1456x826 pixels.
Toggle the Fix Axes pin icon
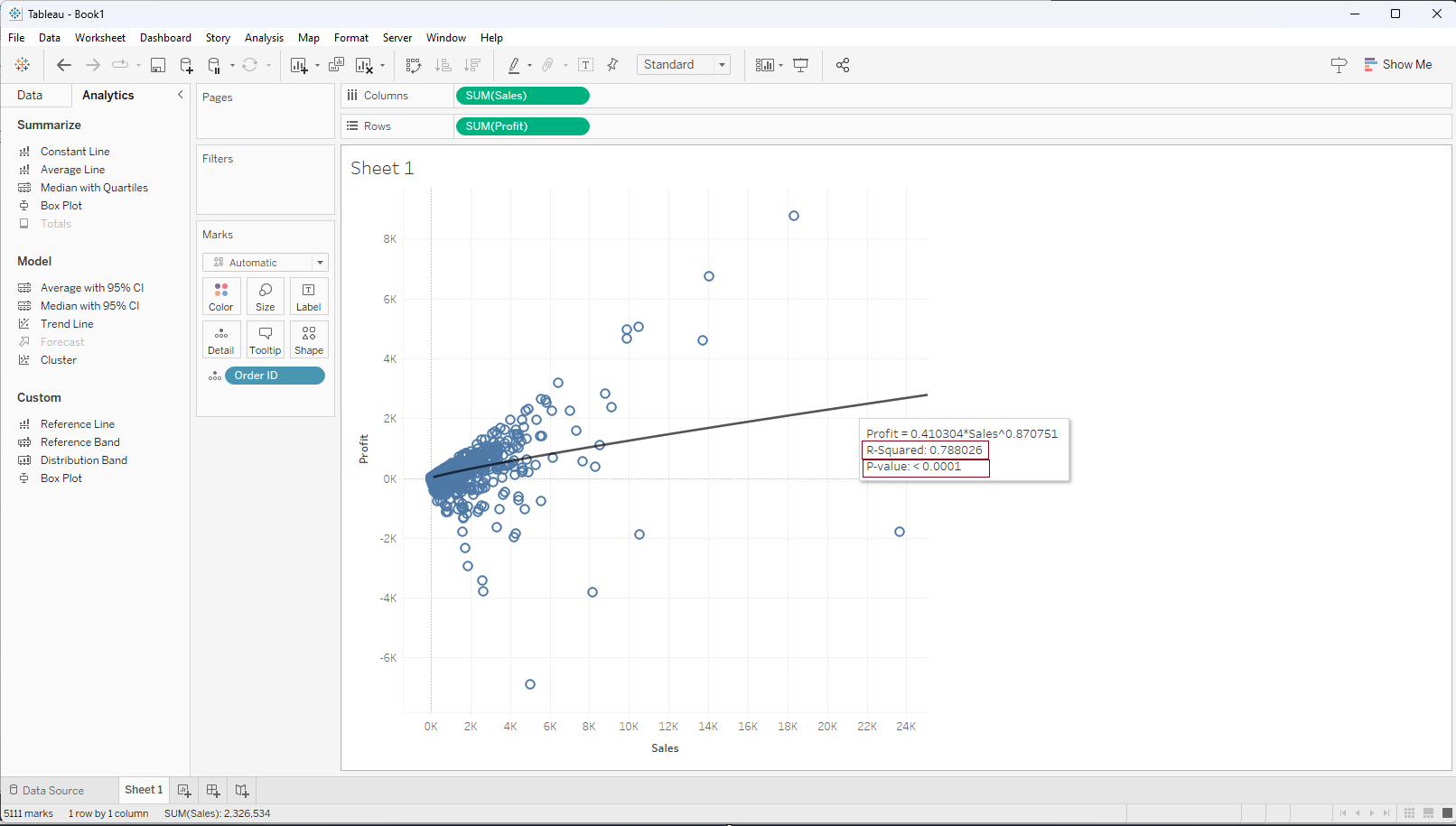pyautogui.click(x=613, y=65)
